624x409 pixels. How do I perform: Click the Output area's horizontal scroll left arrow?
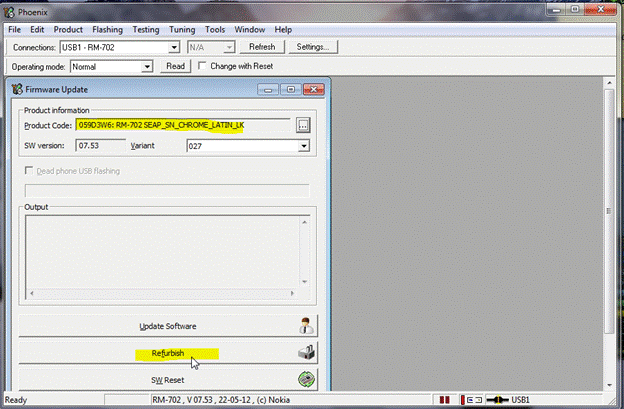(32, 293)
